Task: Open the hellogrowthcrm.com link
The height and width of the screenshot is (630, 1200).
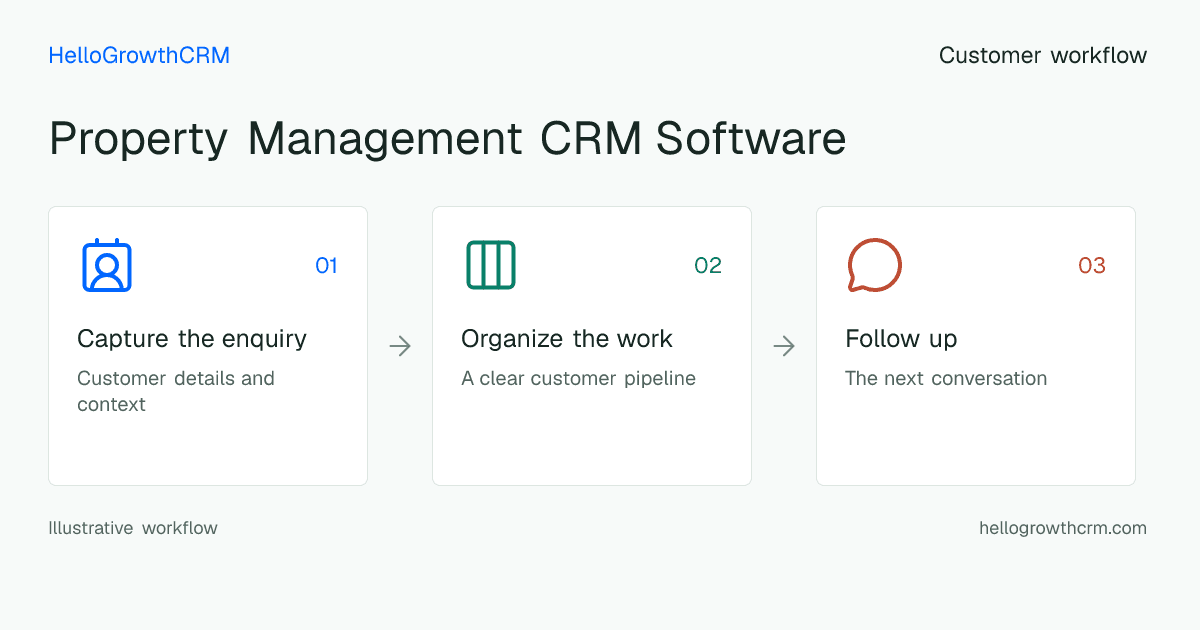Action: 1063,528
